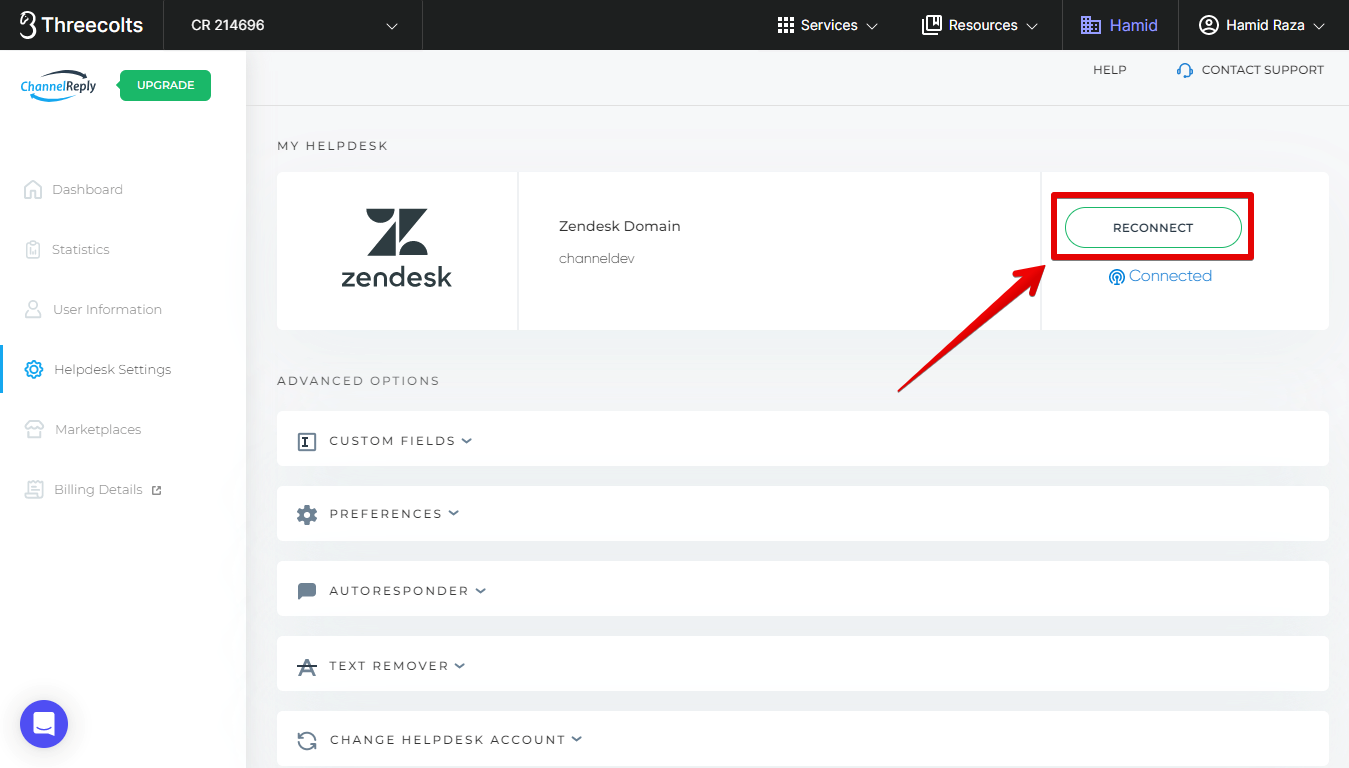Click the Change Helpdesk Account refresh icon
1349x768 pixels.
pyautogui.click(x=307, y=741)
